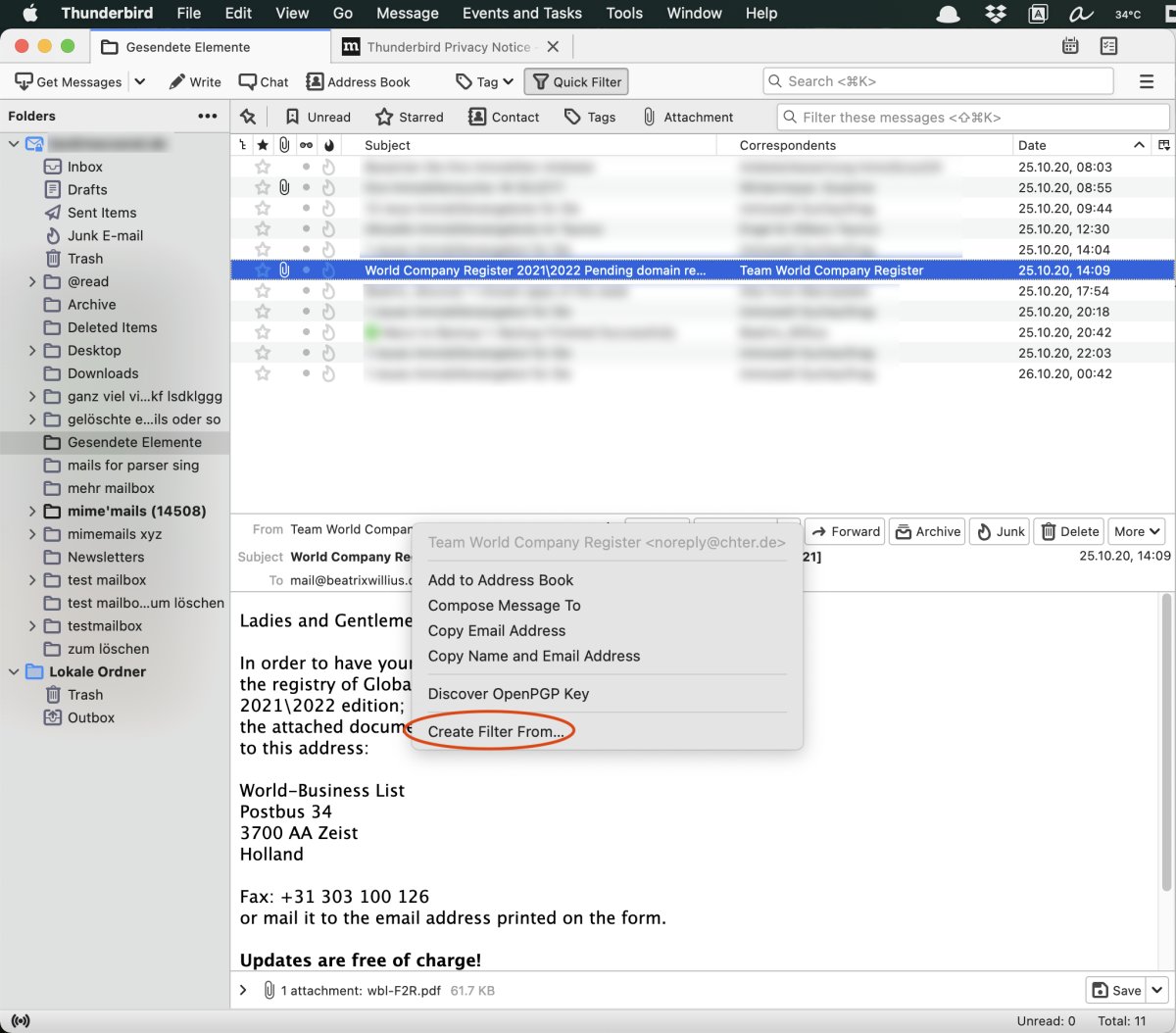Toggle the Starred quick filter

coord(410,117)
